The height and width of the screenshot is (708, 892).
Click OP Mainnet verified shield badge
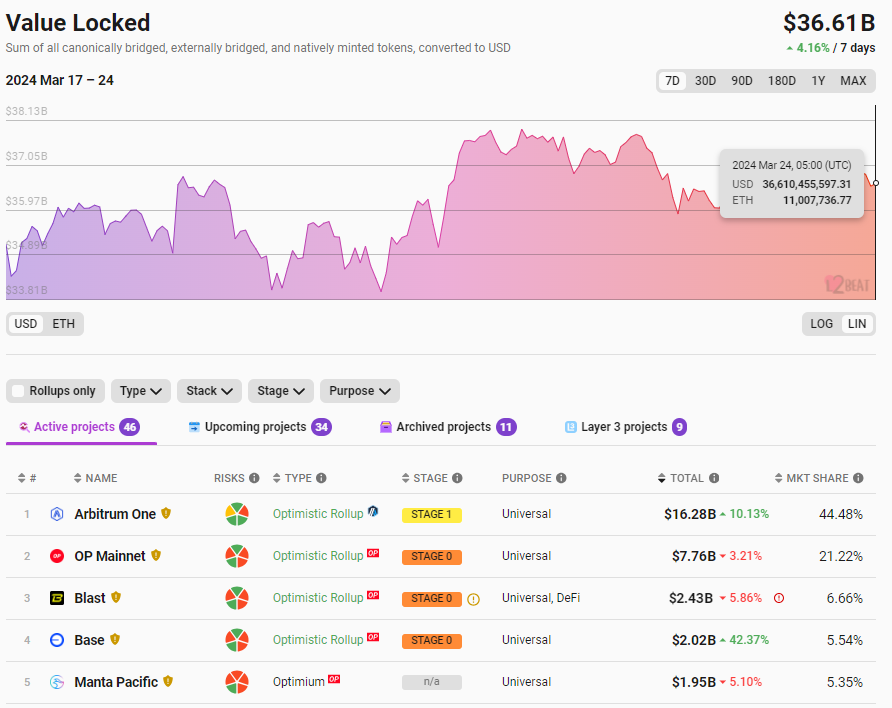pyautogui.click(x=156, y=556)
